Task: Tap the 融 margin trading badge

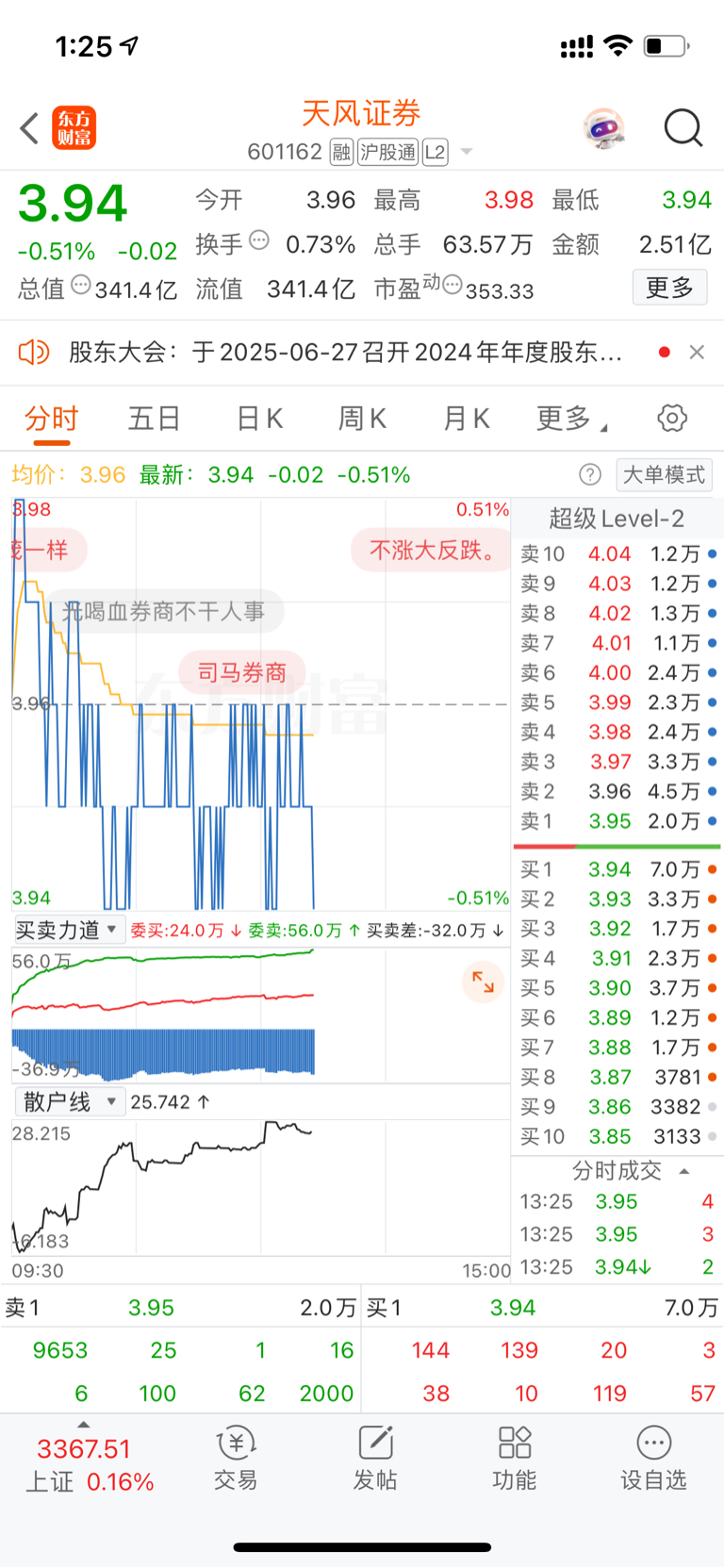Action: point(341,152)
